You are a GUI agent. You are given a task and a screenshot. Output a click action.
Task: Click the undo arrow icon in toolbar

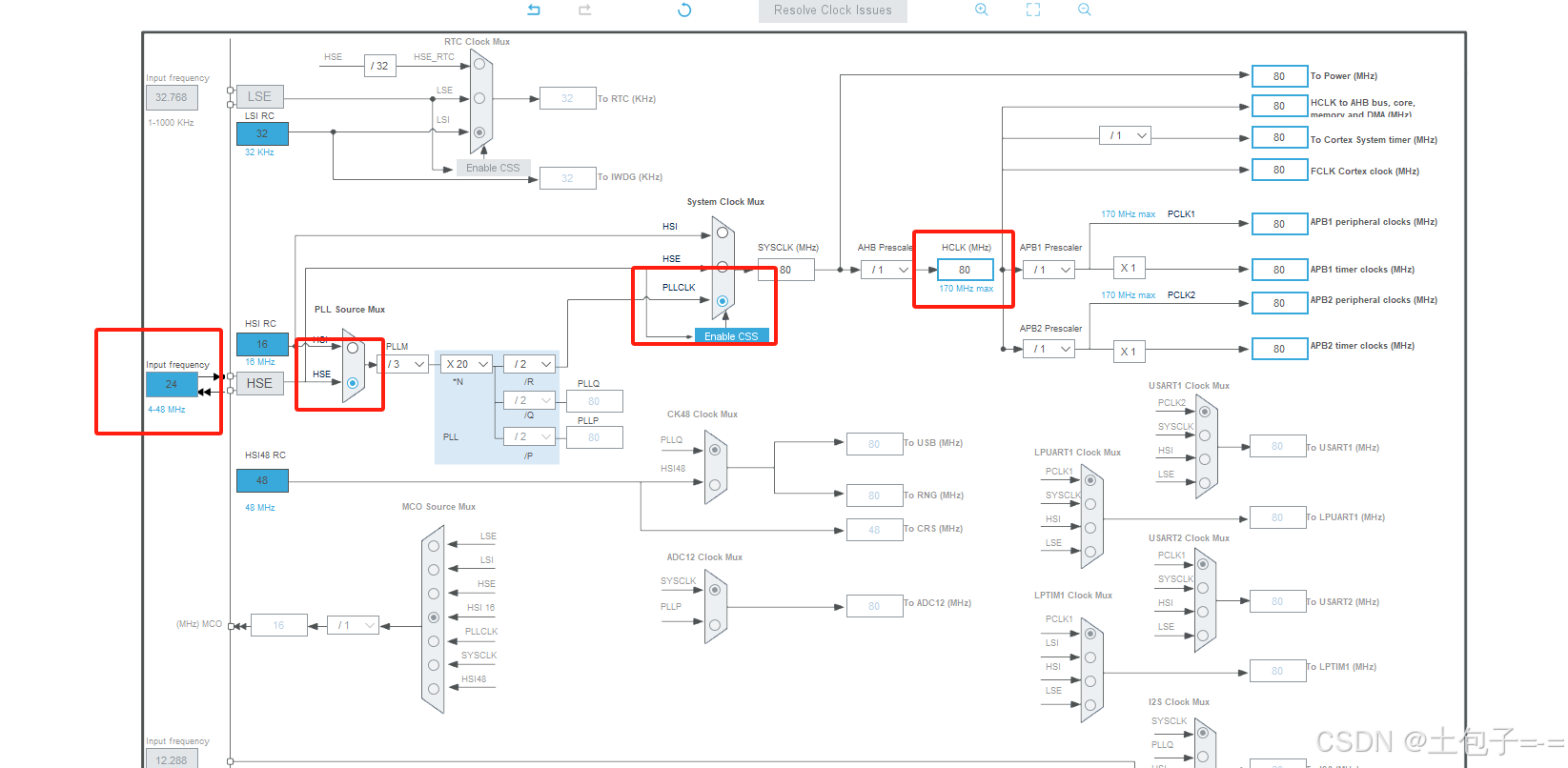coord(534,10)
